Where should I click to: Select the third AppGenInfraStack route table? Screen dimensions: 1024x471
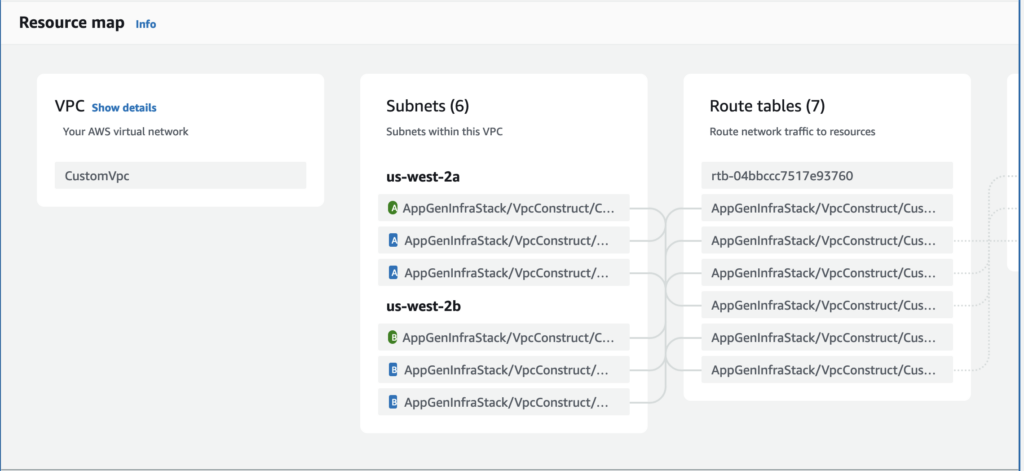coord(826,272)
